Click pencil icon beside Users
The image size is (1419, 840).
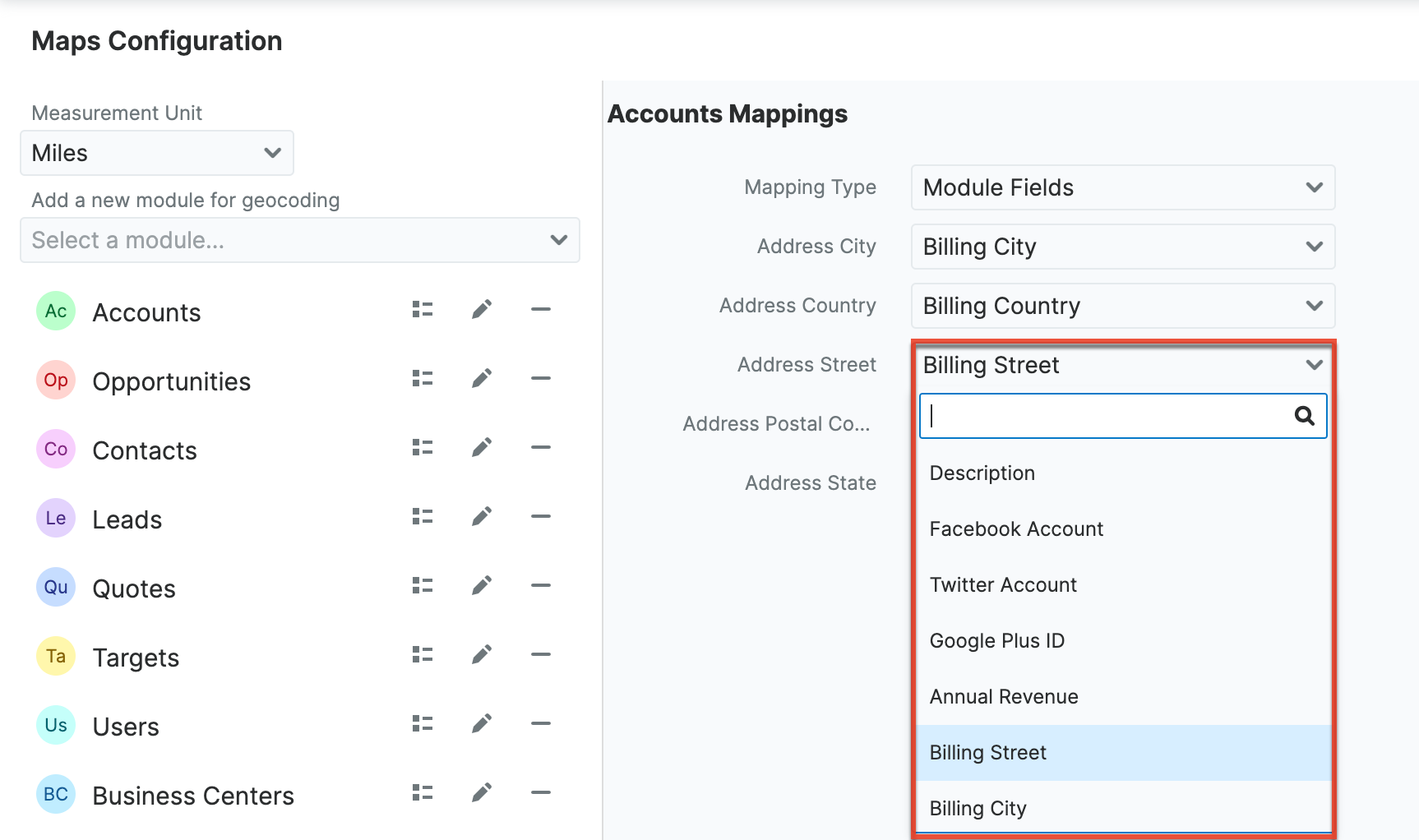point(482,724)
